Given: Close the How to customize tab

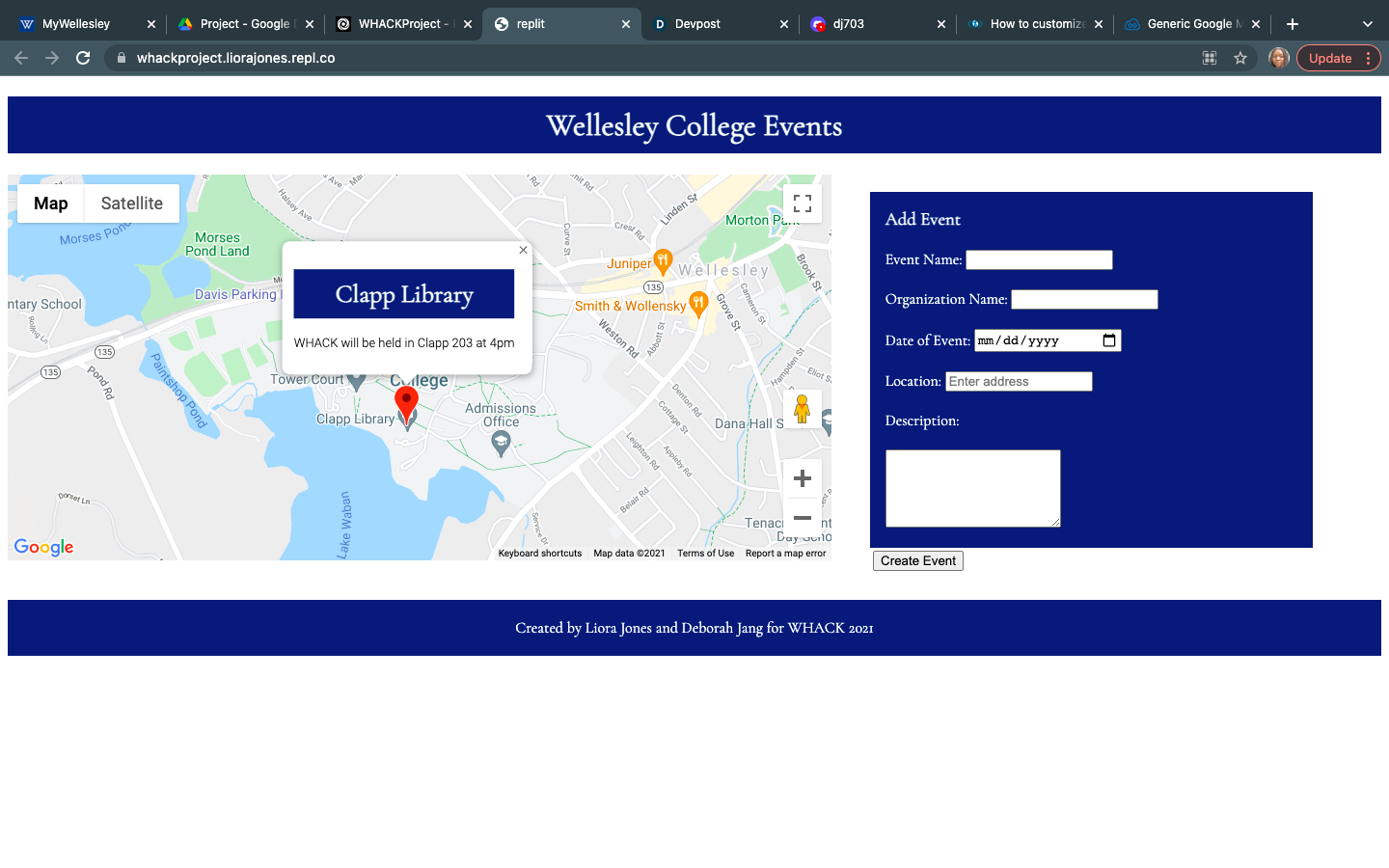Looking at the screenshot, I should tap(1099, 24).
